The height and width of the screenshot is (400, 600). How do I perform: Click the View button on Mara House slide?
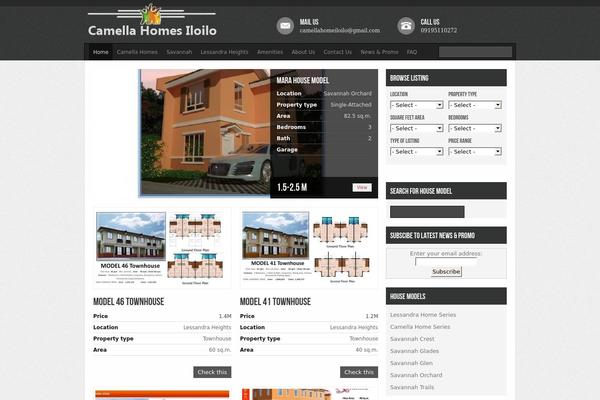coord(362,188)
